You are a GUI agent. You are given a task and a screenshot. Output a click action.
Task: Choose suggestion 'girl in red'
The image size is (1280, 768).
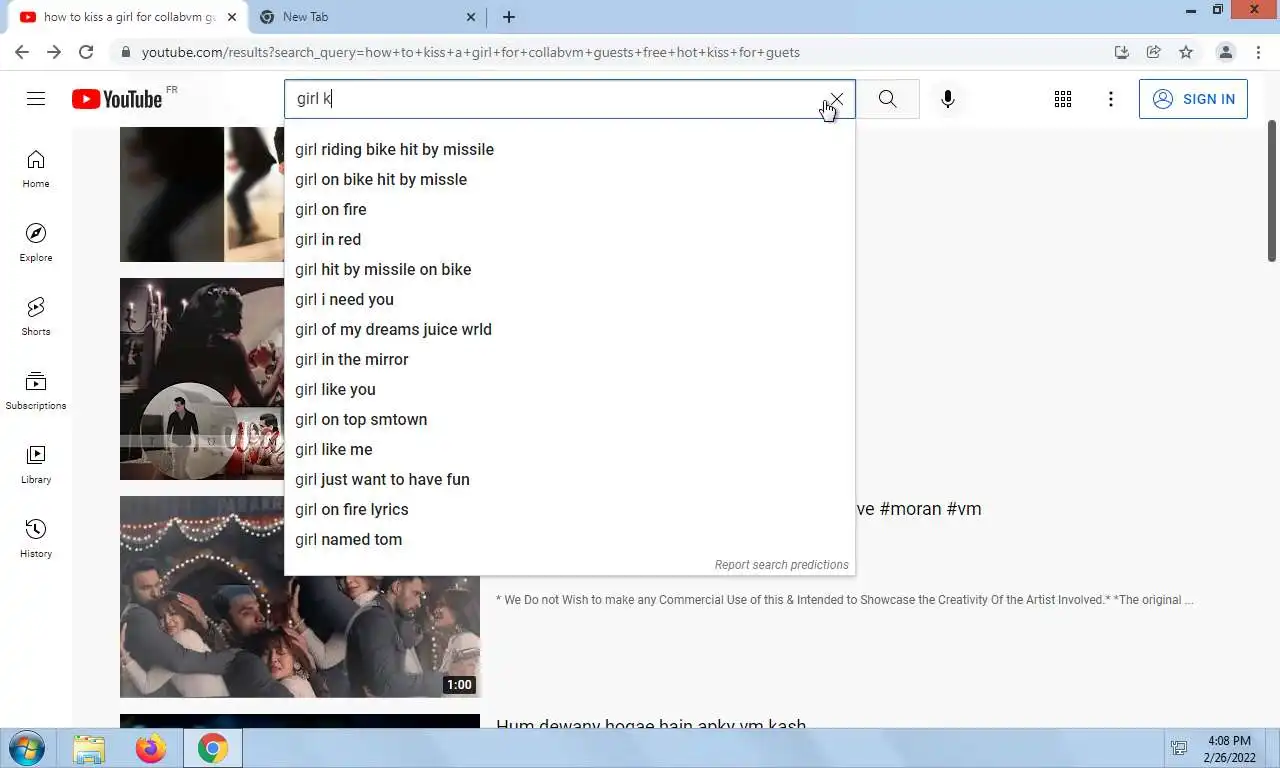click(x=570, y=239)
